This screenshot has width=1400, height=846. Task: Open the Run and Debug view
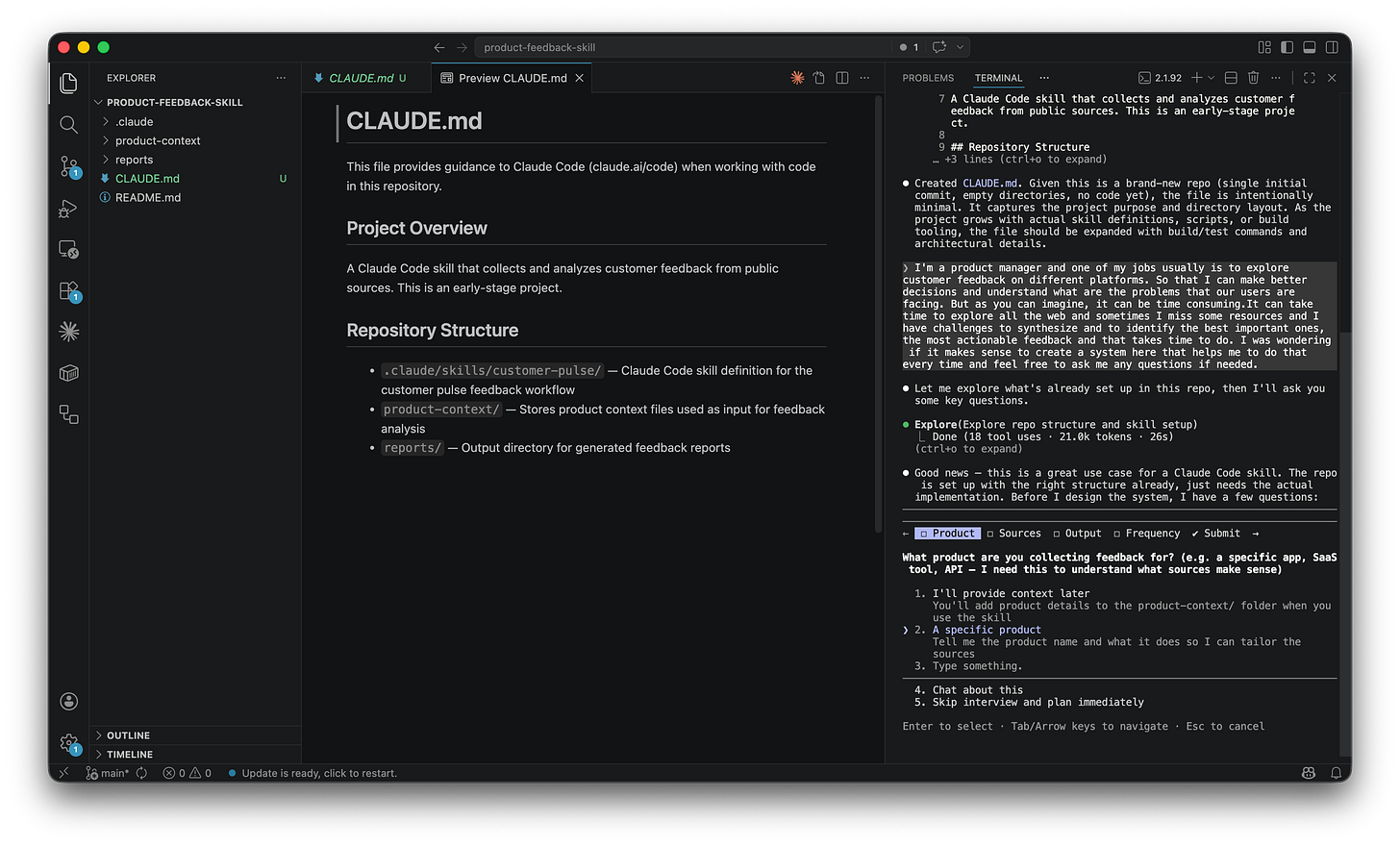tap(68, 208)
